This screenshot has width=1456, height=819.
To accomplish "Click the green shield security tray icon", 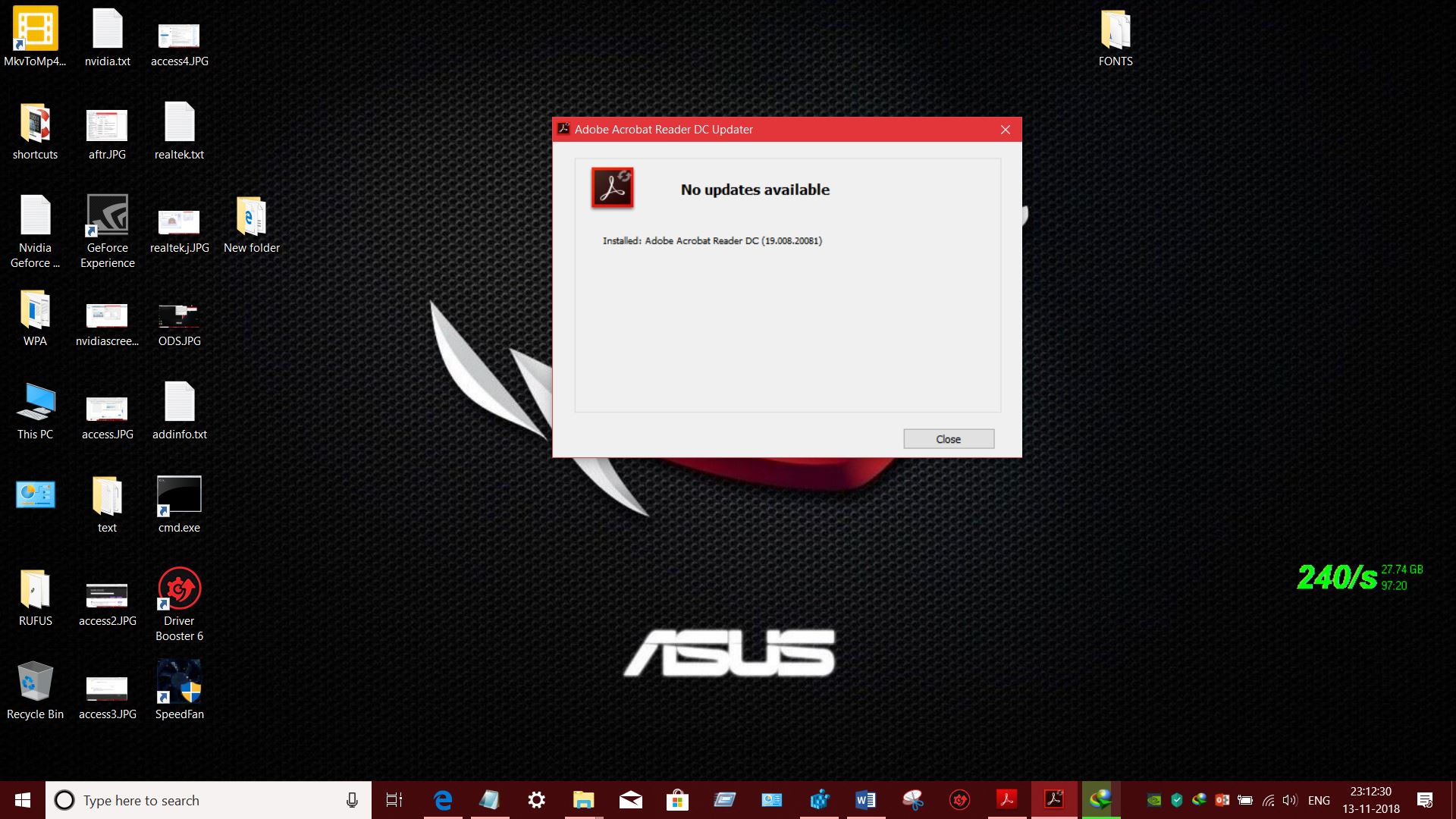I will click(x=1176, y=800).
